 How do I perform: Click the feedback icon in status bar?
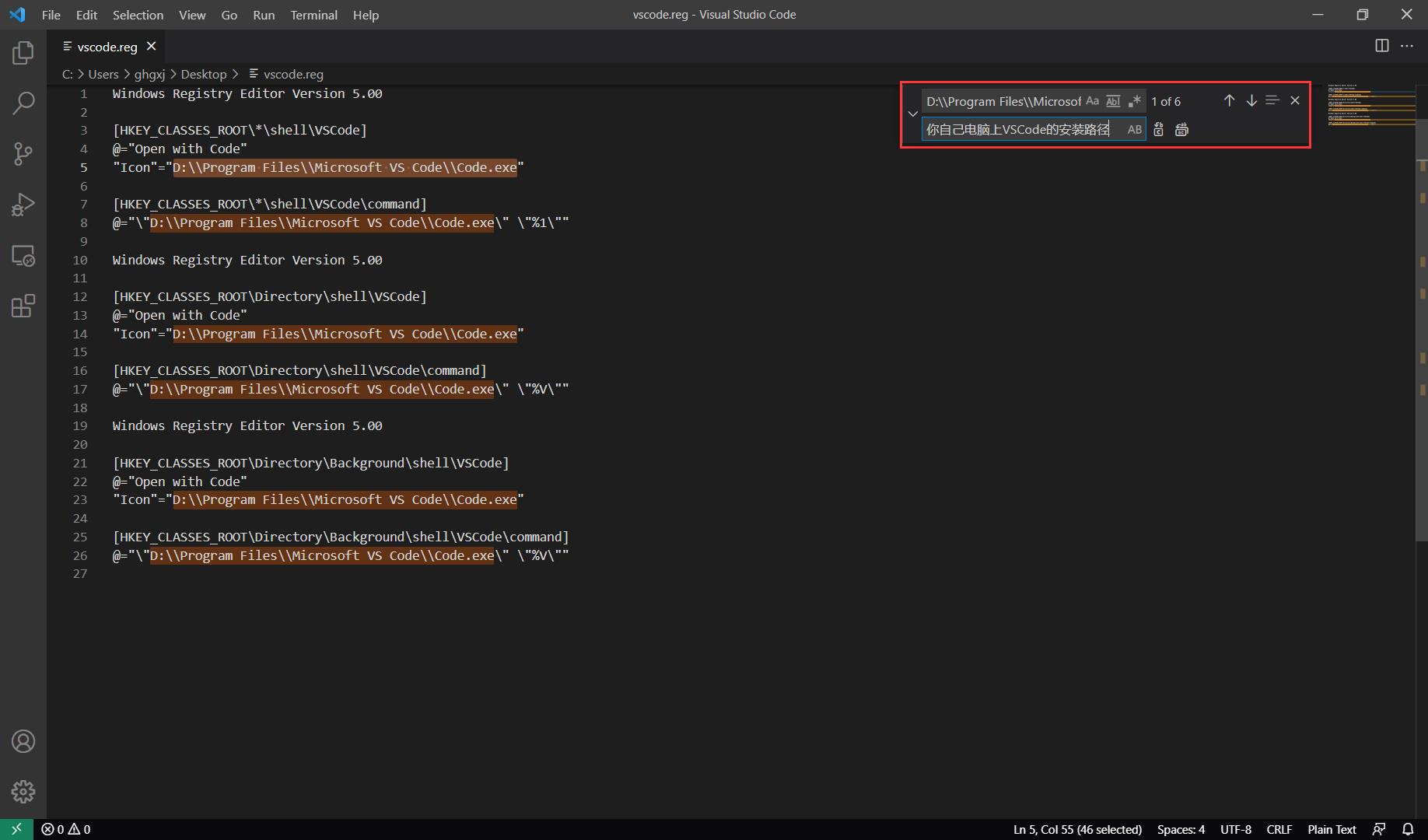point(1379,829)
